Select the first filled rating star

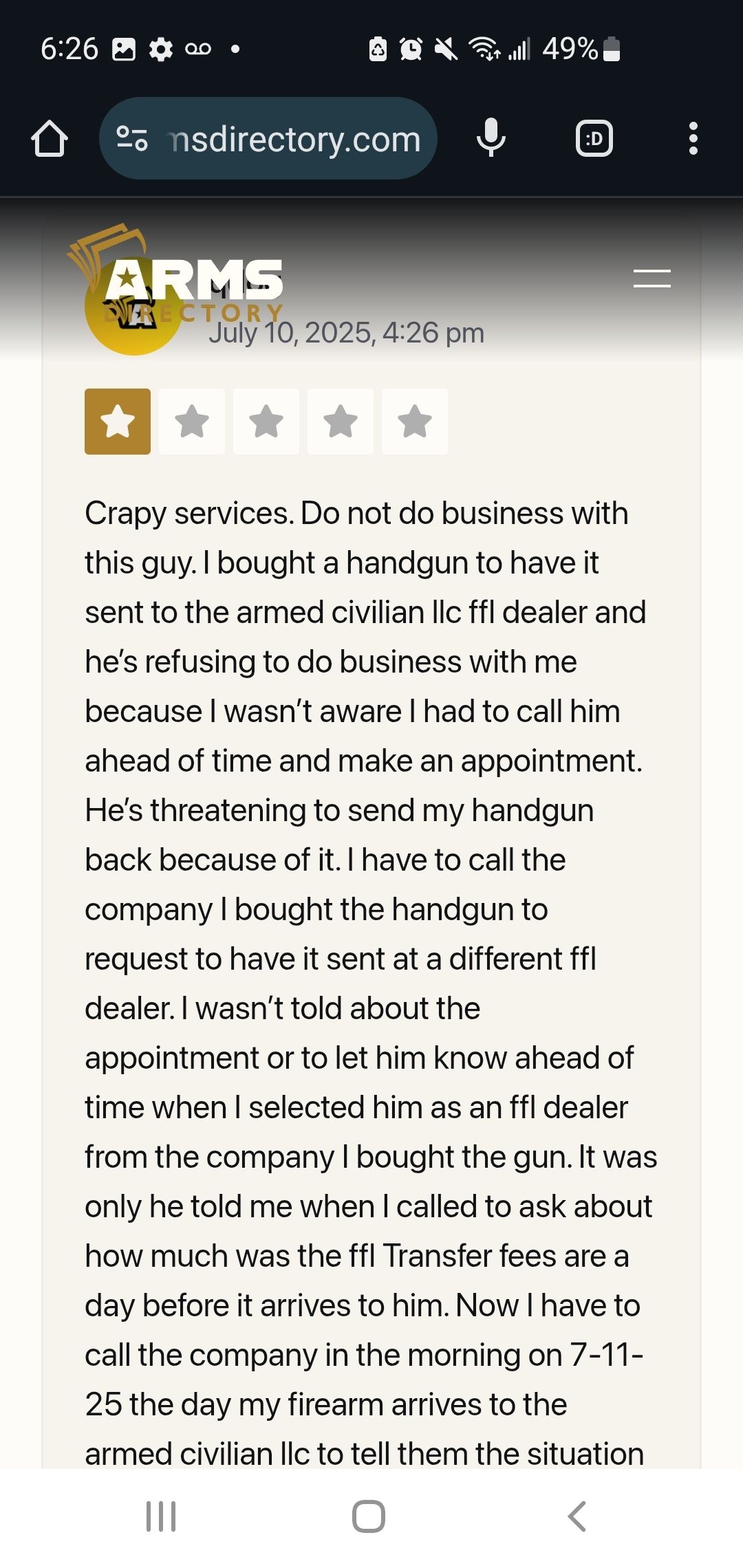(x=118, y=422)
